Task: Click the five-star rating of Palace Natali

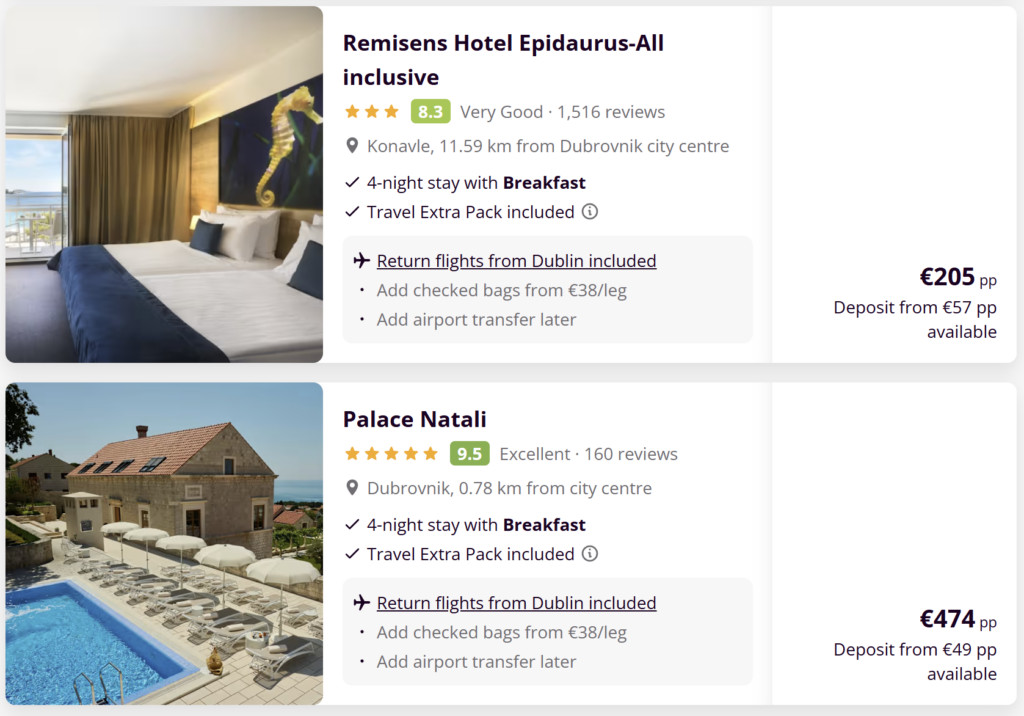Action: pos(391,453)
